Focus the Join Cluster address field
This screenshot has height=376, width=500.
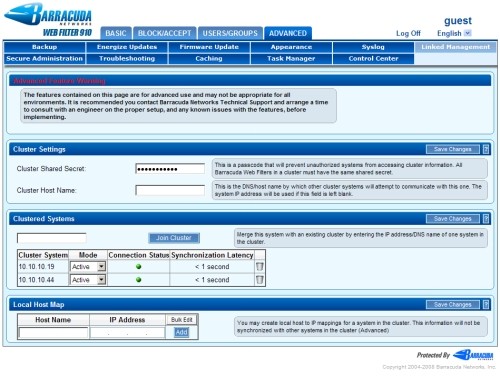(52, 238)
